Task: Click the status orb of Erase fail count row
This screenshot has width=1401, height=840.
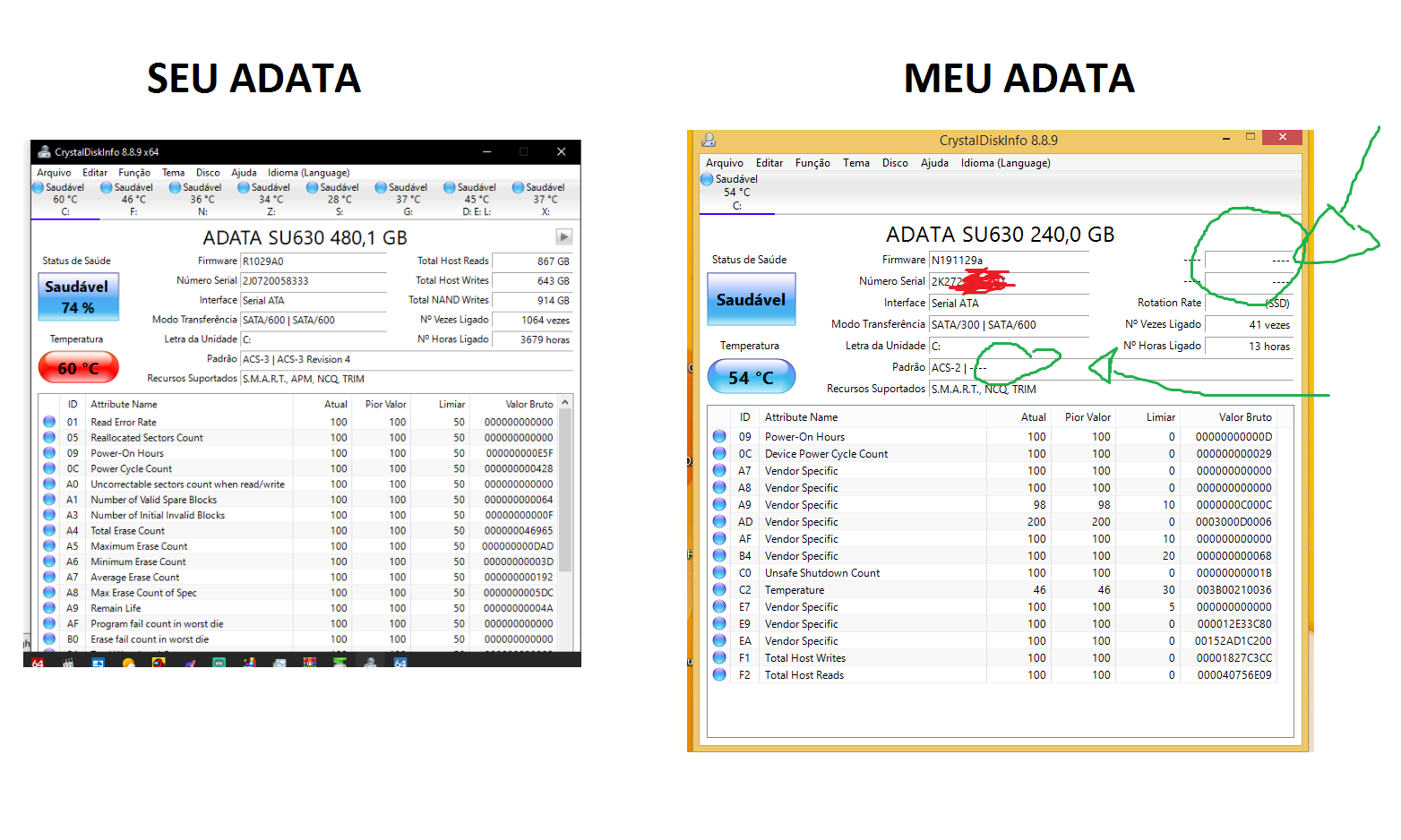Action: 49,639
